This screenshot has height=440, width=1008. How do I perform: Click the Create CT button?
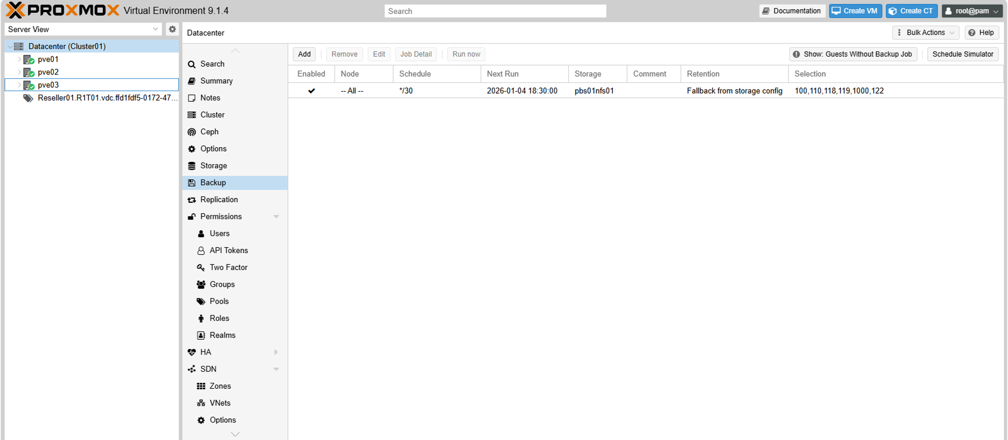[912, 11]
